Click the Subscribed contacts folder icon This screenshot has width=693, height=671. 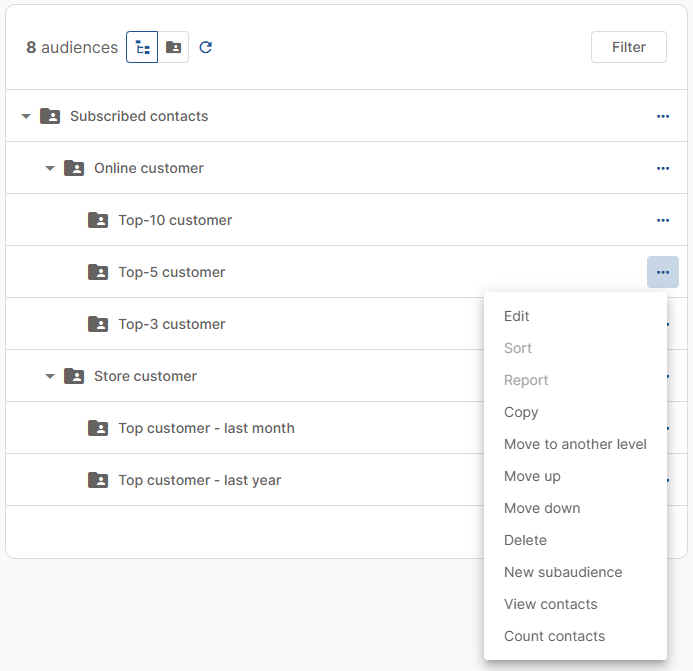tap(50, 116)
